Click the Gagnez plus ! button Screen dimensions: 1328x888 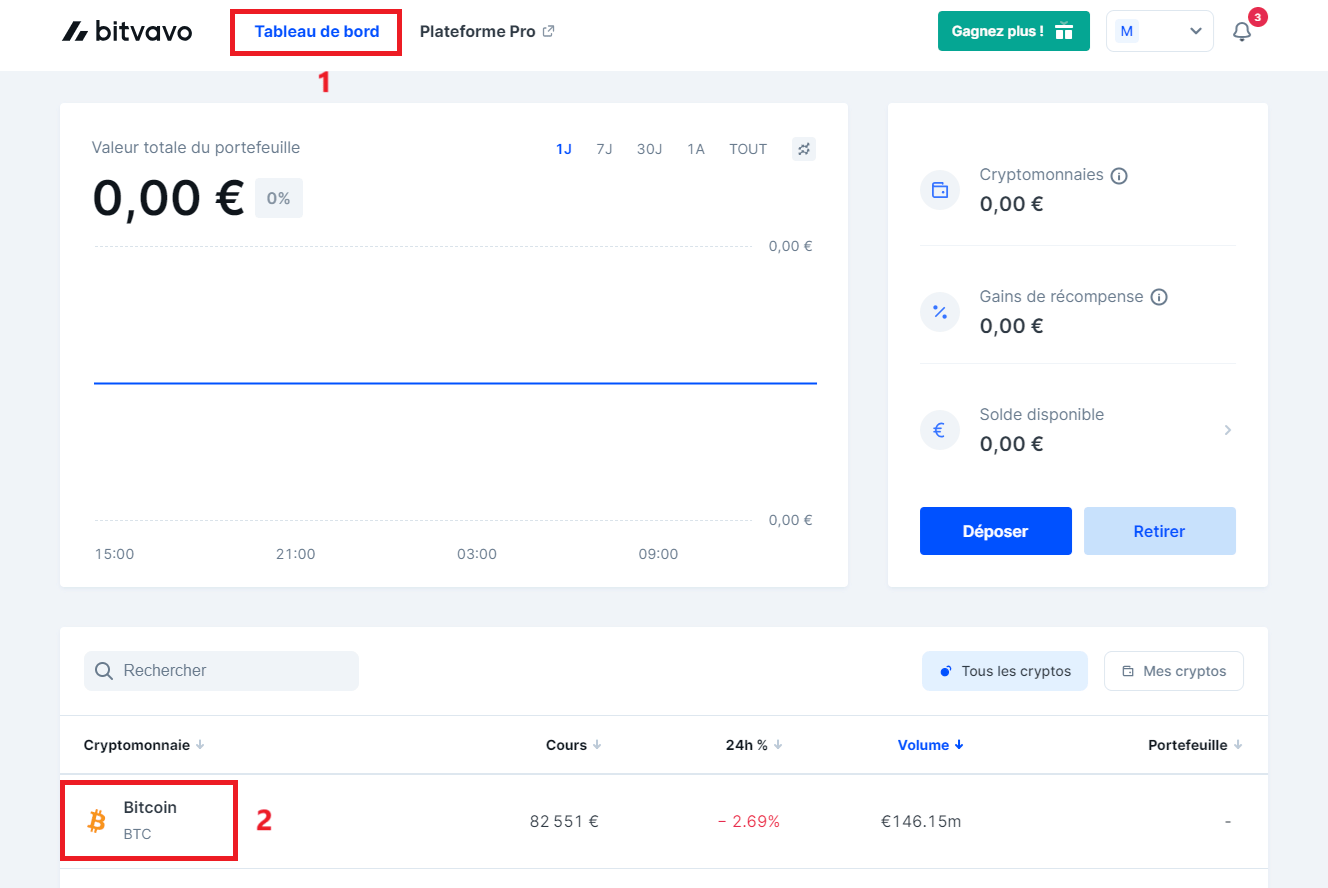1012,31
